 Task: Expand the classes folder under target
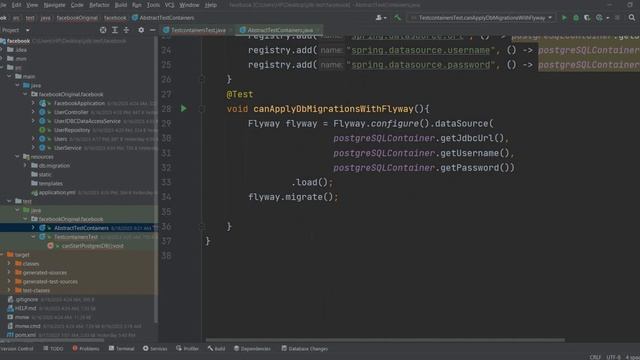pyautogui.click(x=9, y=264)
